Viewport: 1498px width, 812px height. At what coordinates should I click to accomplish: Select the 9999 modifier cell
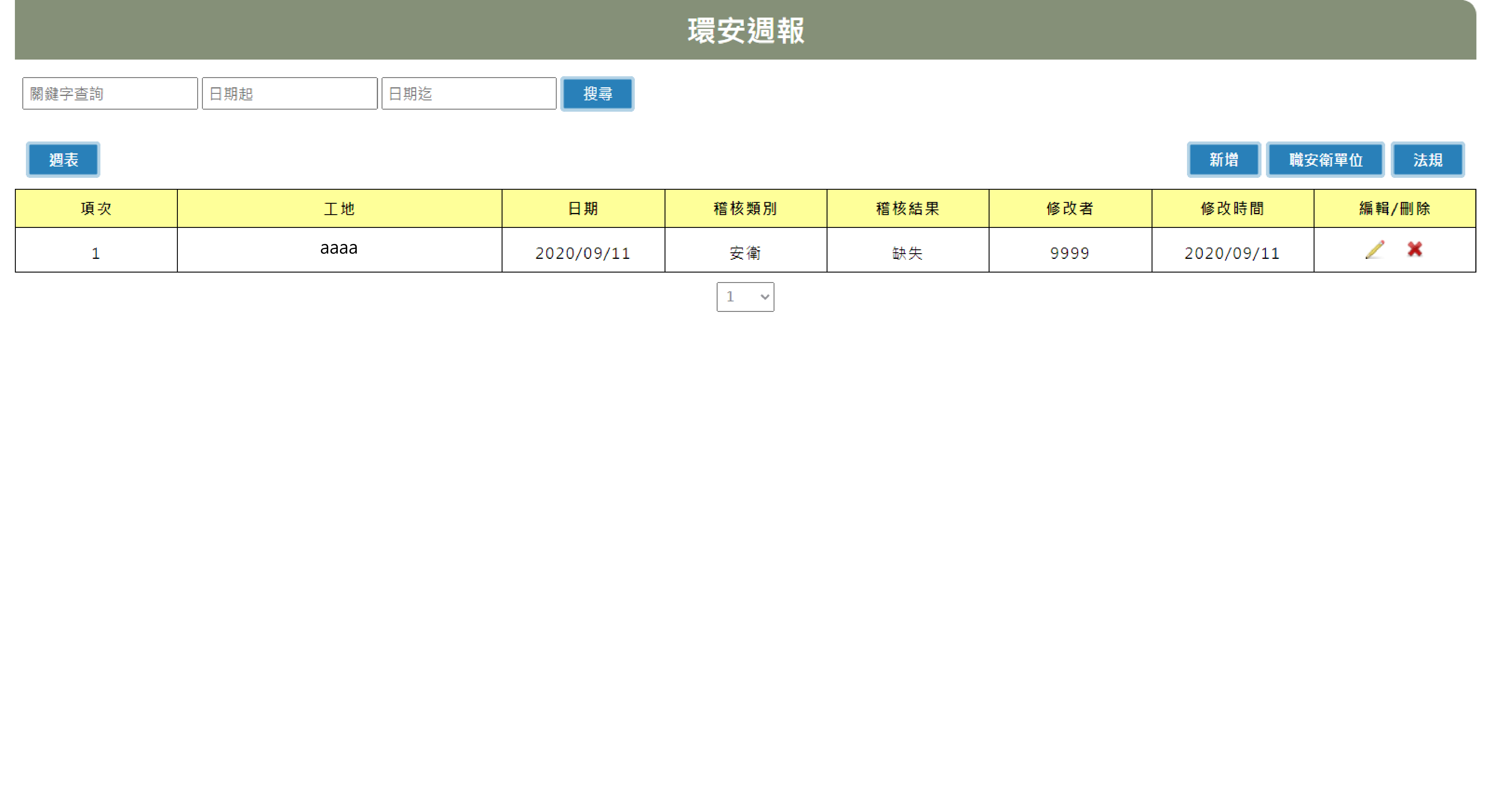click(x=1070, y=250)
